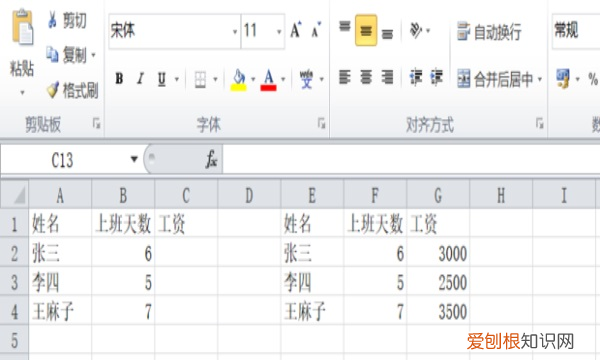
Task: Toggle the highlighted Middle Align icon
Action: (366, 30)
